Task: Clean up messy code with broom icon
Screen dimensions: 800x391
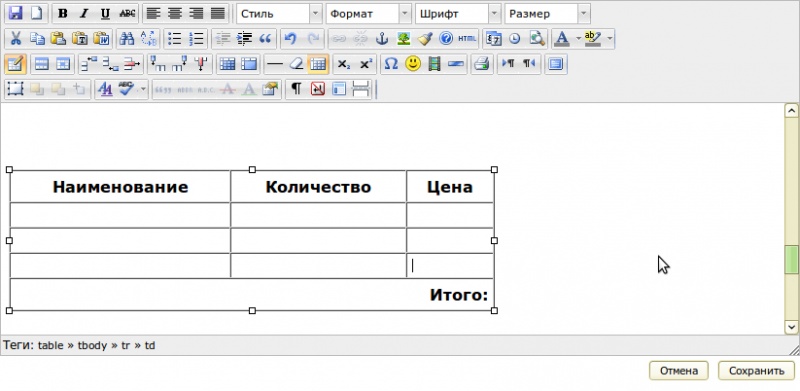Action: coord(425,39)
